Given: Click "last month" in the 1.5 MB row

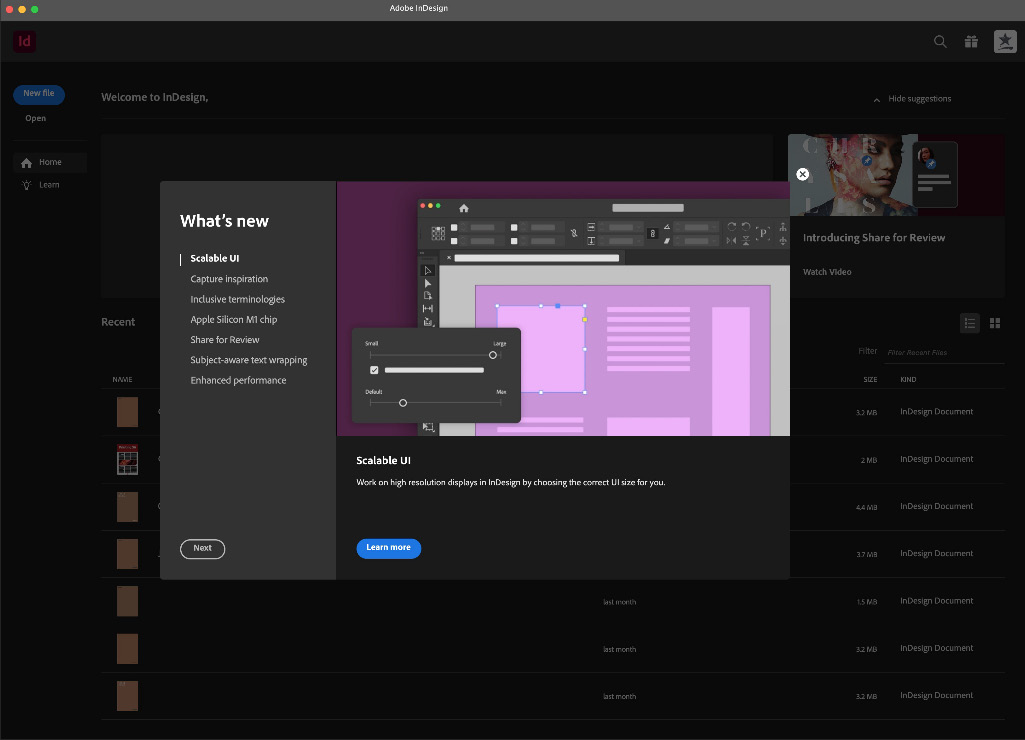Looking at the screenshot, I should pyautogui.click(x=620, y=602).
